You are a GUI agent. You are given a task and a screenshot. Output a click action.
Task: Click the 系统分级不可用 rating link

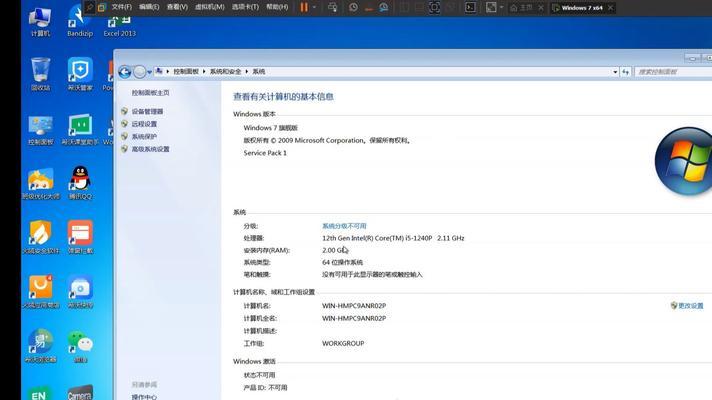coord(344,226)
